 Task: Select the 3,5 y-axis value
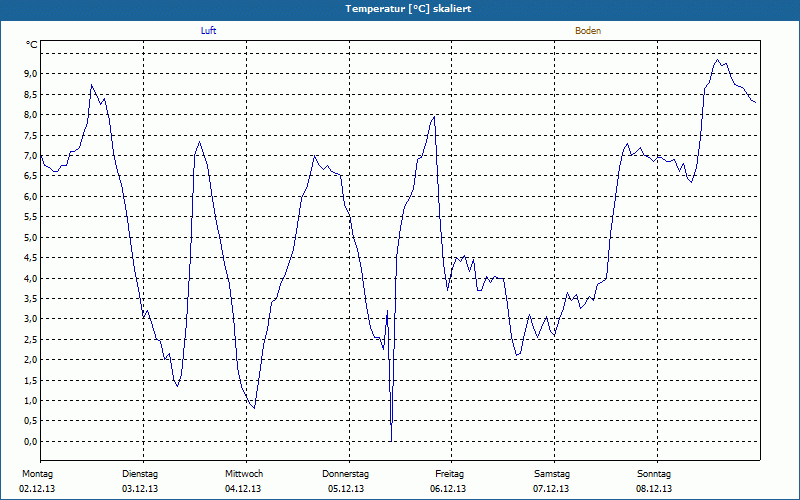pos(31,298)
